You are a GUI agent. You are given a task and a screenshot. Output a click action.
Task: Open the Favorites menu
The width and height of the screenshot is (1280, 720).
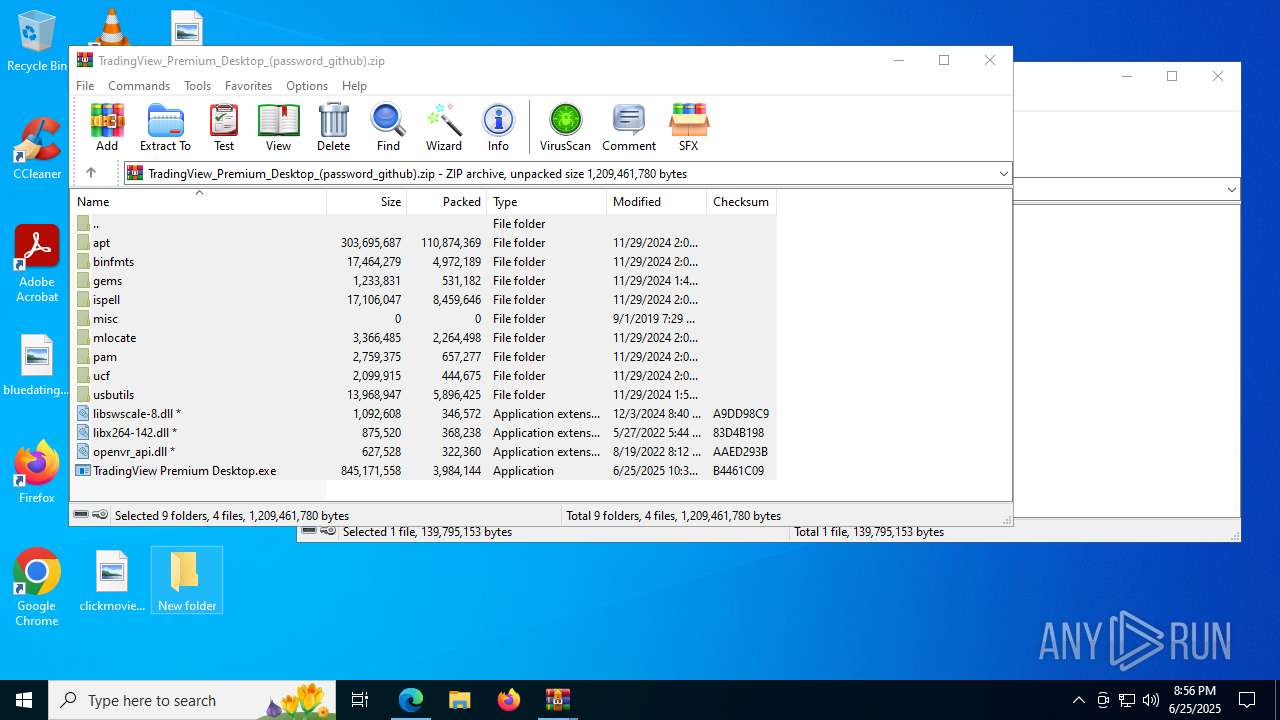click(x=248, y=86)
